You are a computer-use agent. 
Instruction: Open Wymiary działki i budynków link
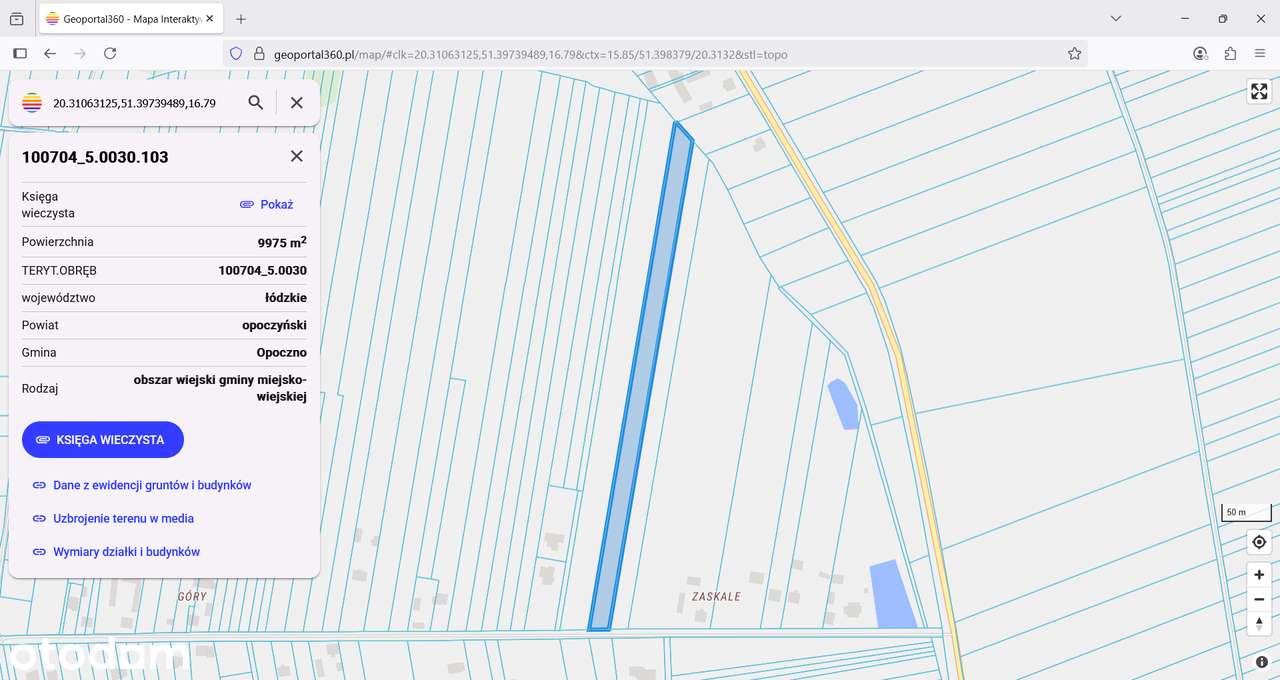116,552
